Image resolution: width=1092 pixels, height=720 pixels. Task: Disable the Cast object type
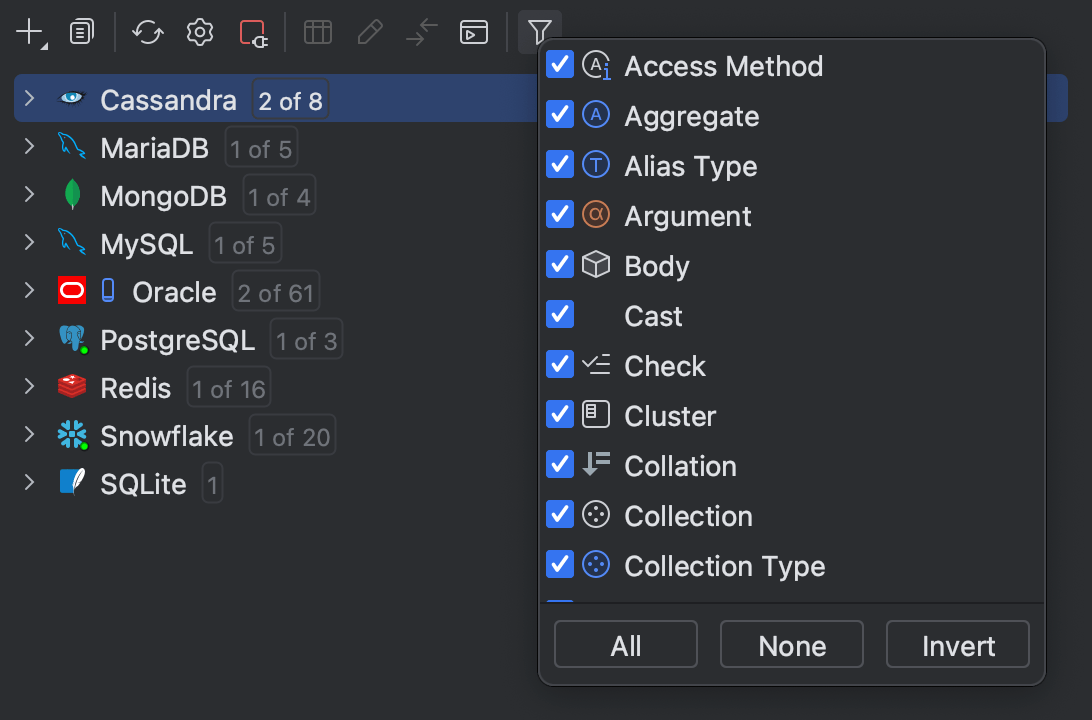pyautogui.click(x=559, y=314)
